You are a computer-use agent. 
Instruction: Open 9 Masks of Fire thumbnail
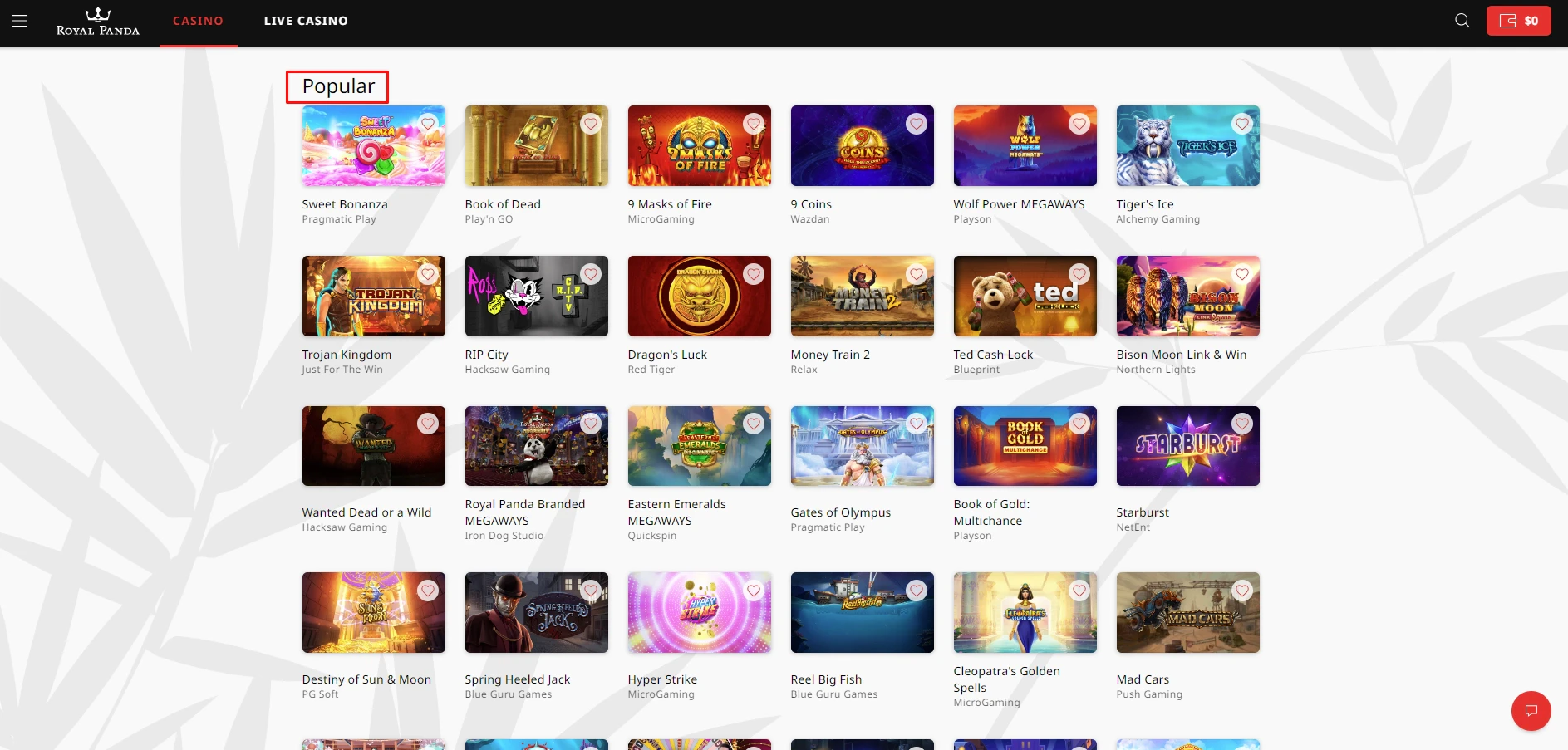tap(700, 145)
